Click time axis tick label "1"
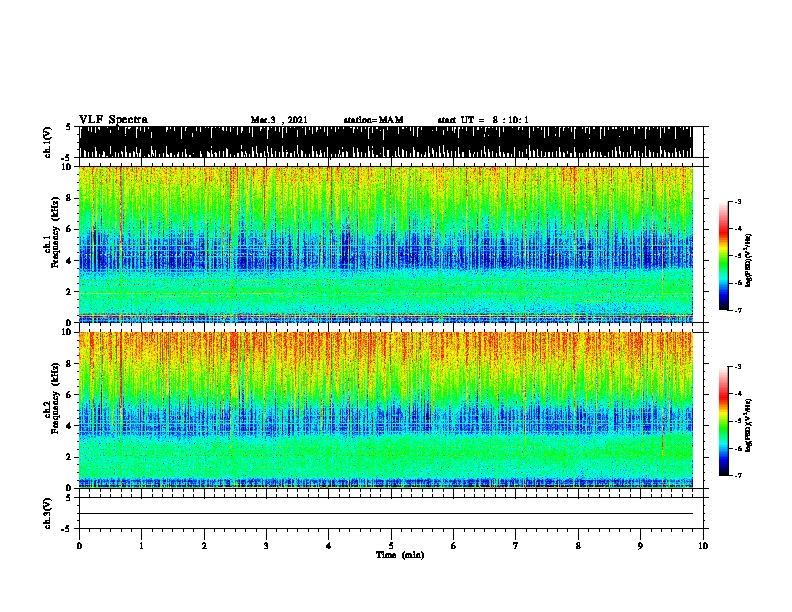792x612 pixels. 141,546
